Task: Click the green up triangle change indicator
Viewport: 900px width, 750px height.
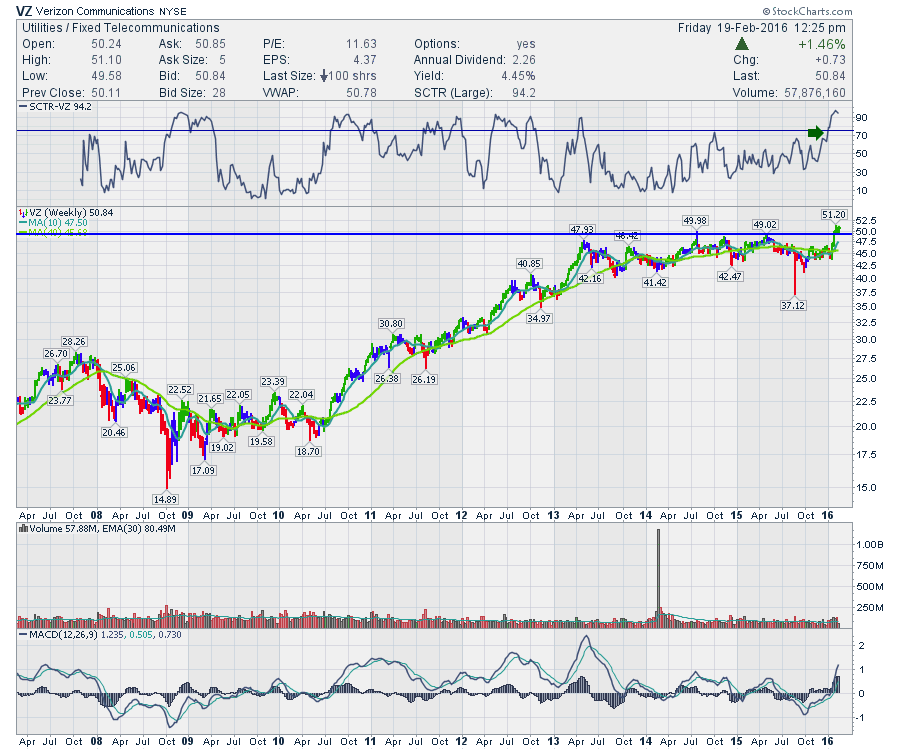Action: (x=742, y=45)
